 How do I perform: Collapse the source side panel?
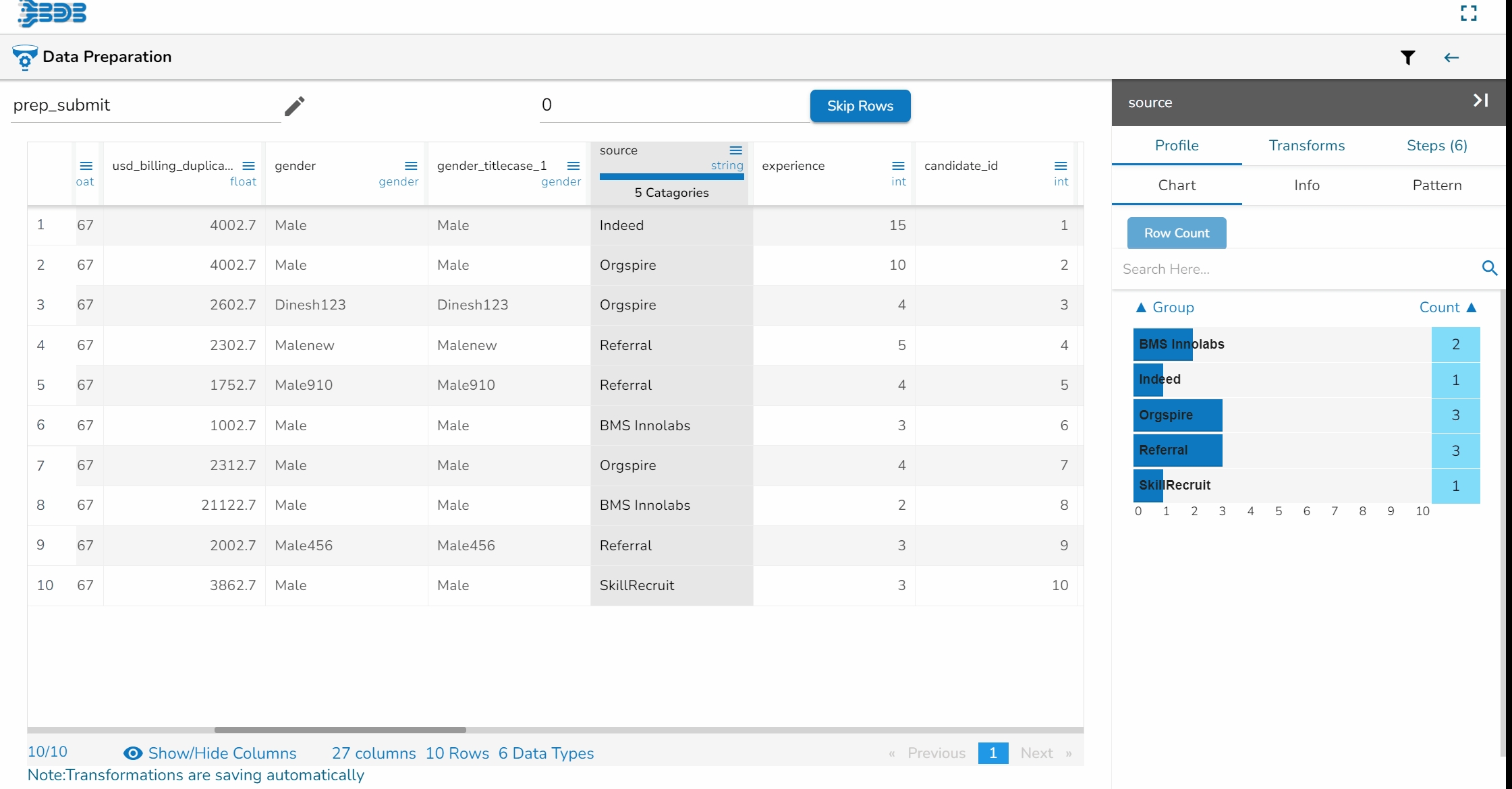tap(1480, 101)
